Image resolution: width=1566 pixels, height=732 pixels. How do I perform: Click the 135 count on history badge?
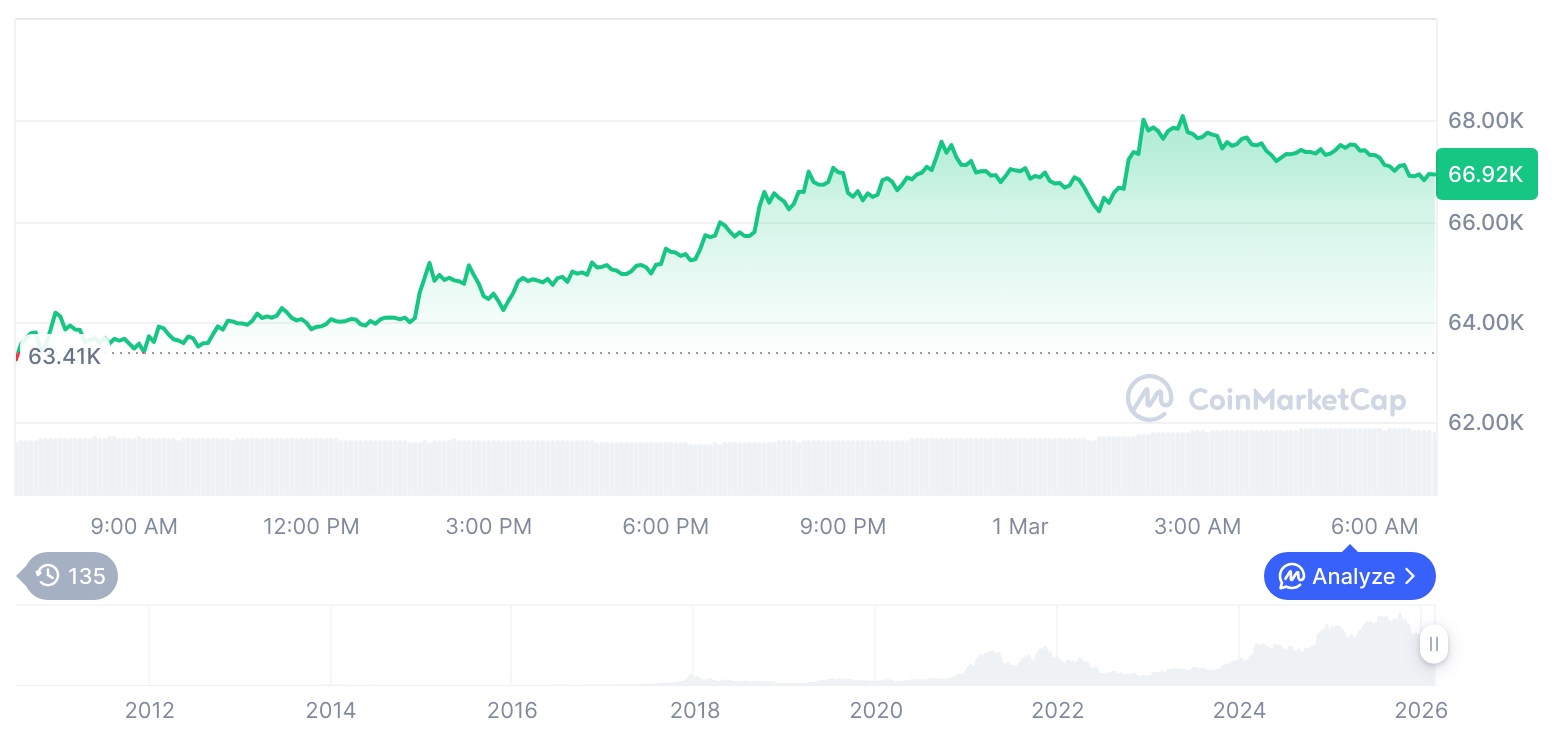87,576
